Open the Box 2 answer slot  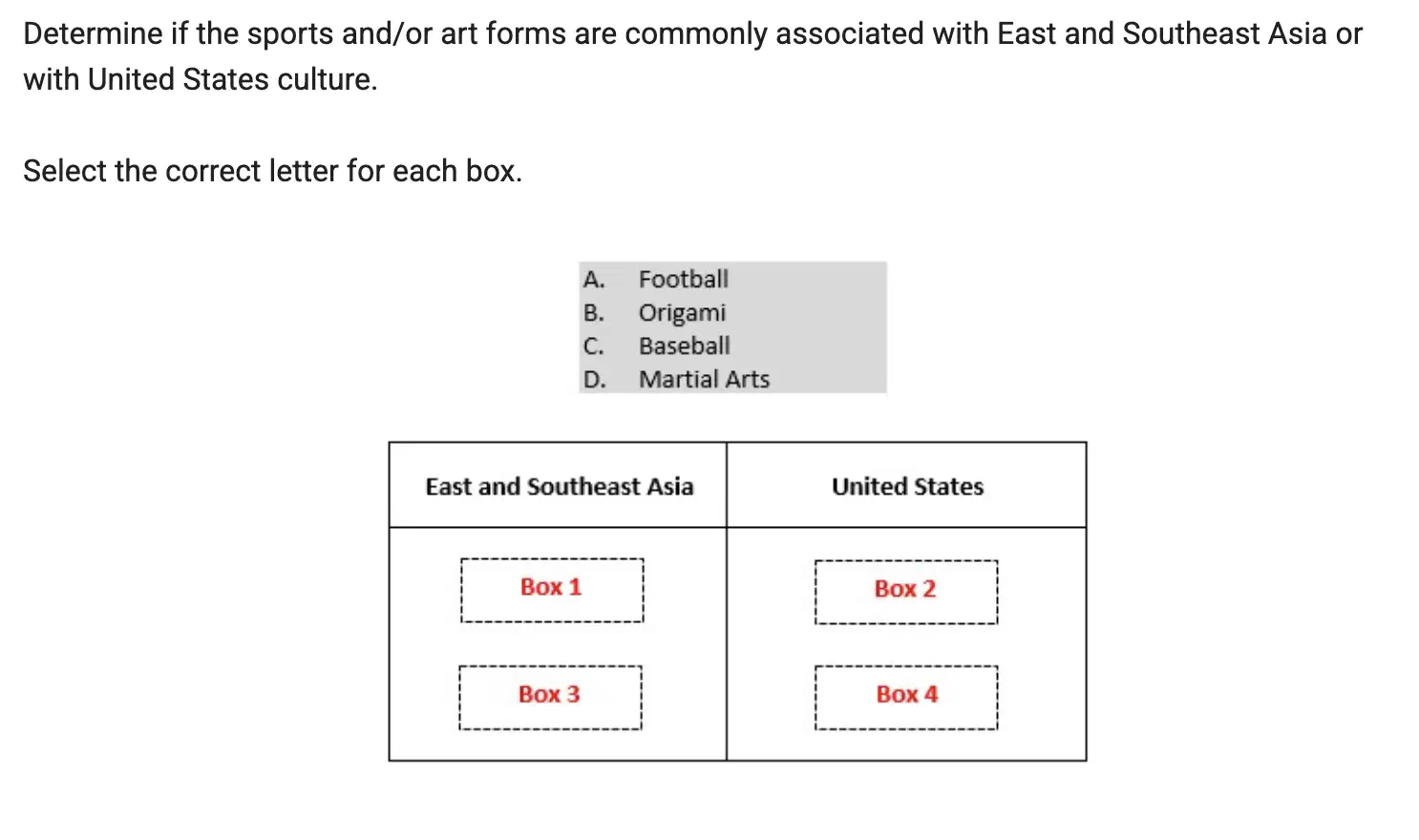click(x=906, y=592)
